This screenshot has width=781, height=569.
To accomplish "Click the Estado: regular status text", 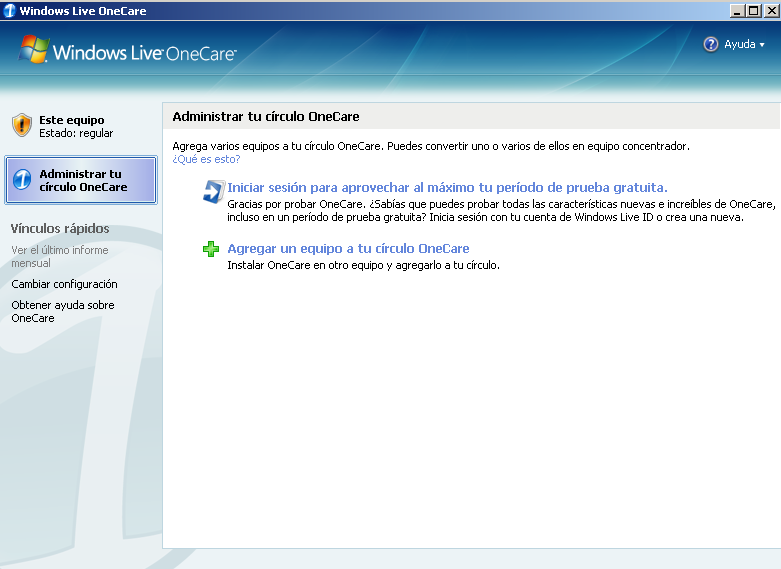I will coord(76,133).
